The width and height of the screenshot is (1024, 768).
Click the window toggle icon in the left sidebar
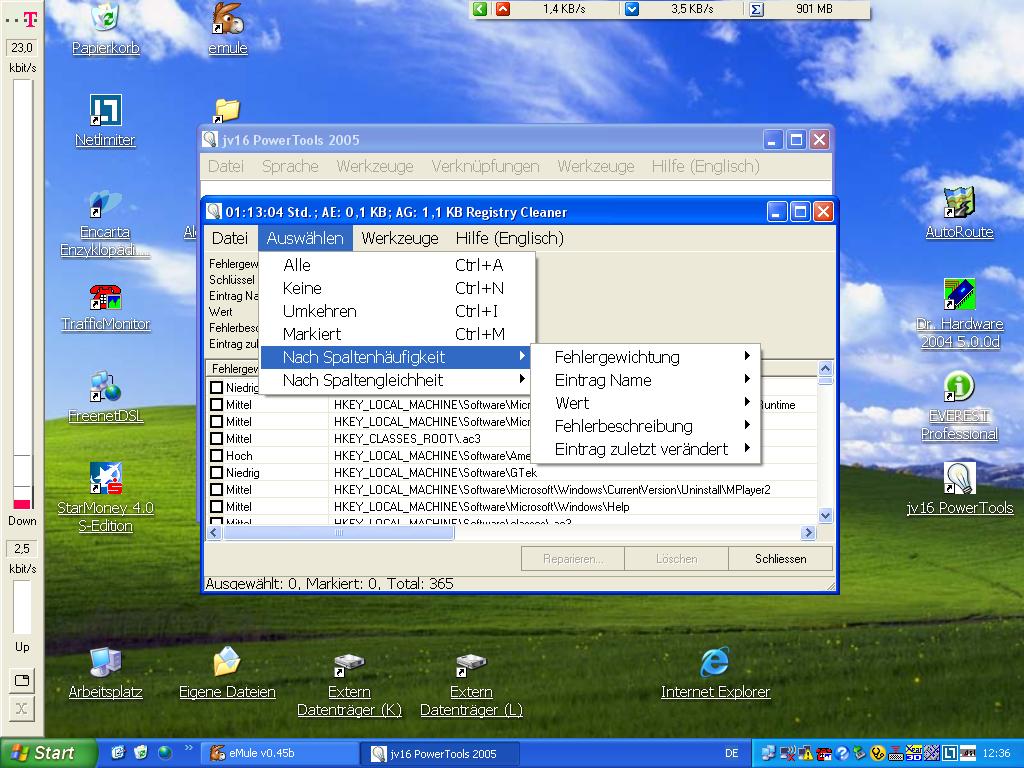pyautogui.click(x=22, y=680)
